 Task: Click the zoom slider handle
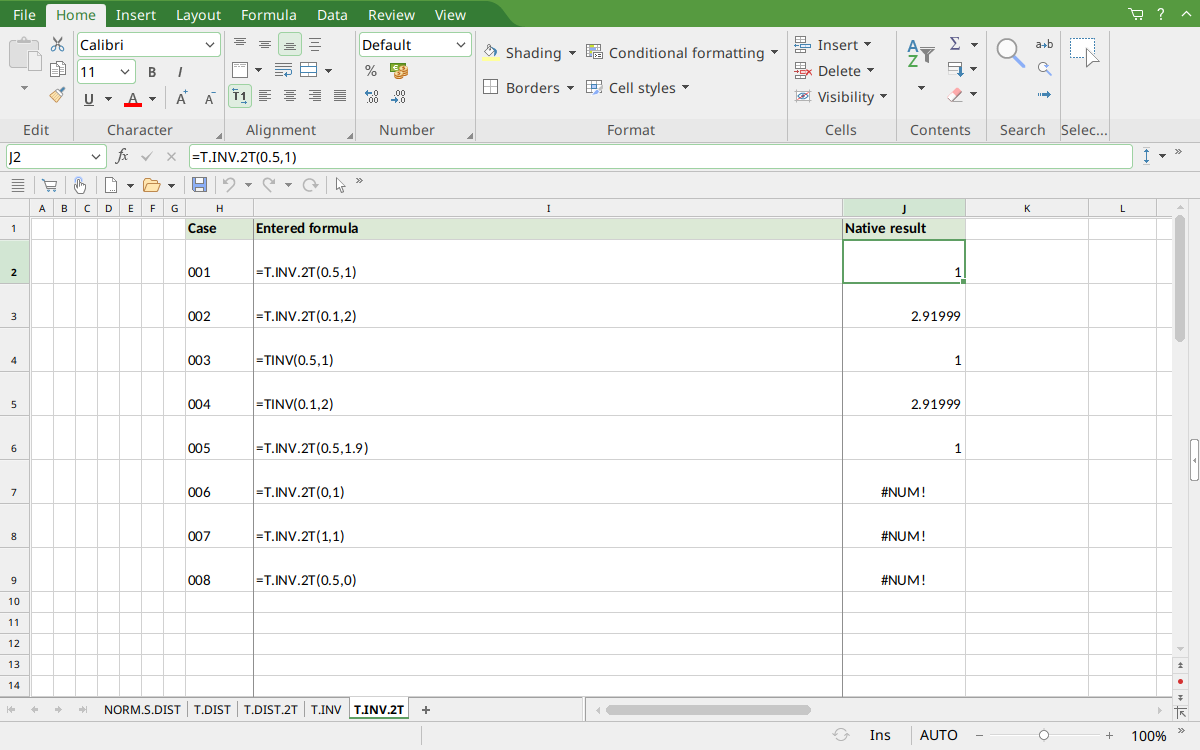(1044, 735)
